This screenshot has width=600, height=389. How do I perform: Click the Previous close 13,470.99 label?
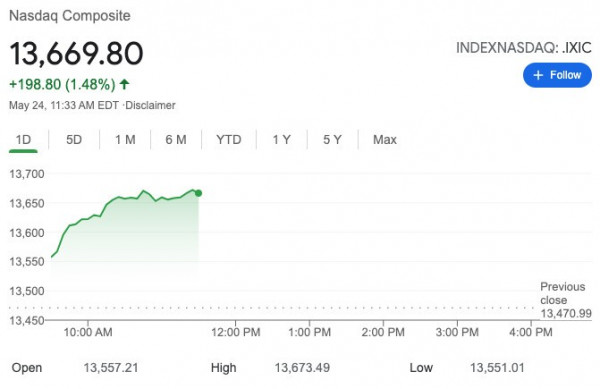pyautogui.click(x=566, y=300)
